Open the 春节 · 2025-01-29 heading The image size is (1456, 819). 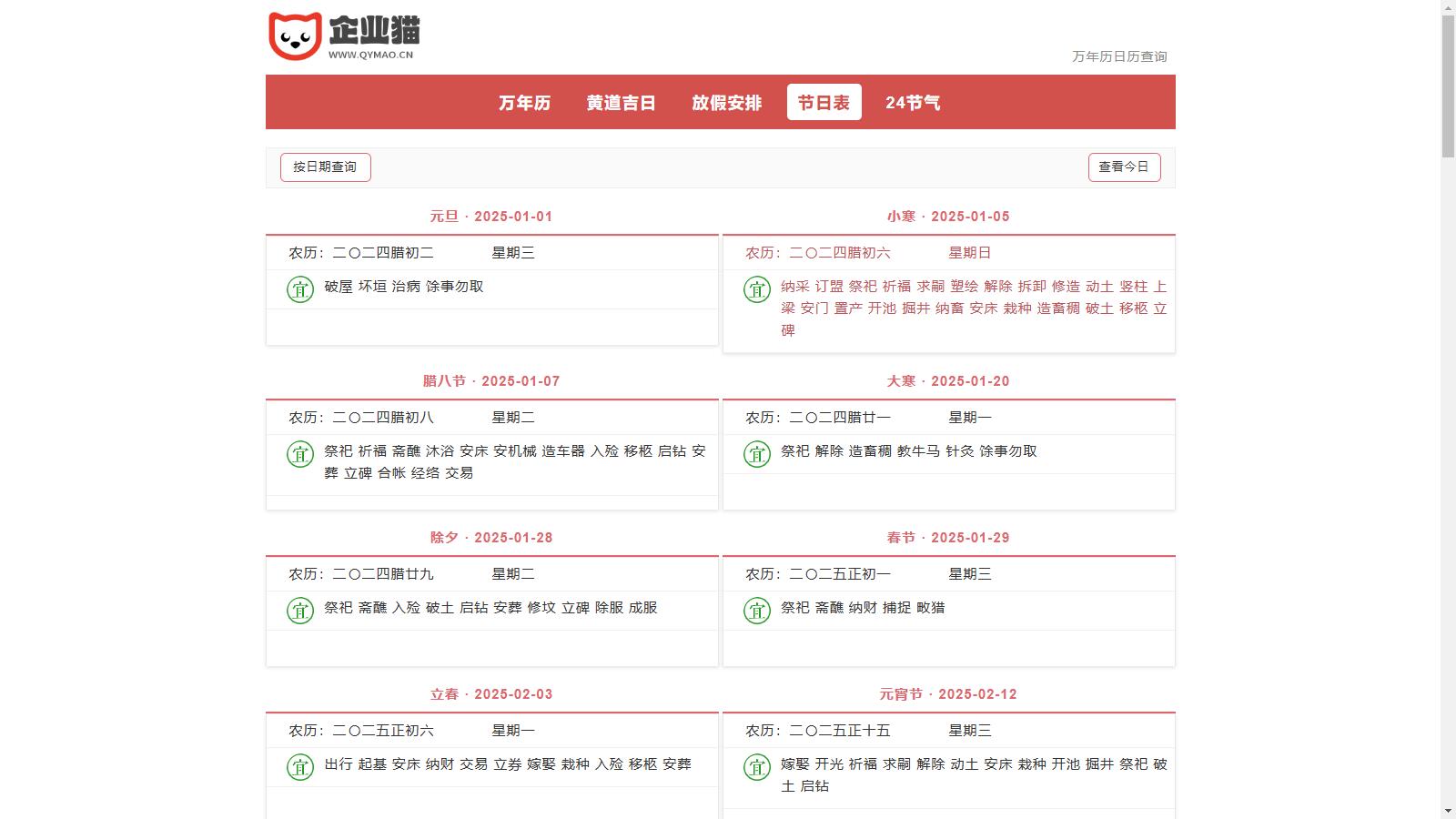point(948,538)
